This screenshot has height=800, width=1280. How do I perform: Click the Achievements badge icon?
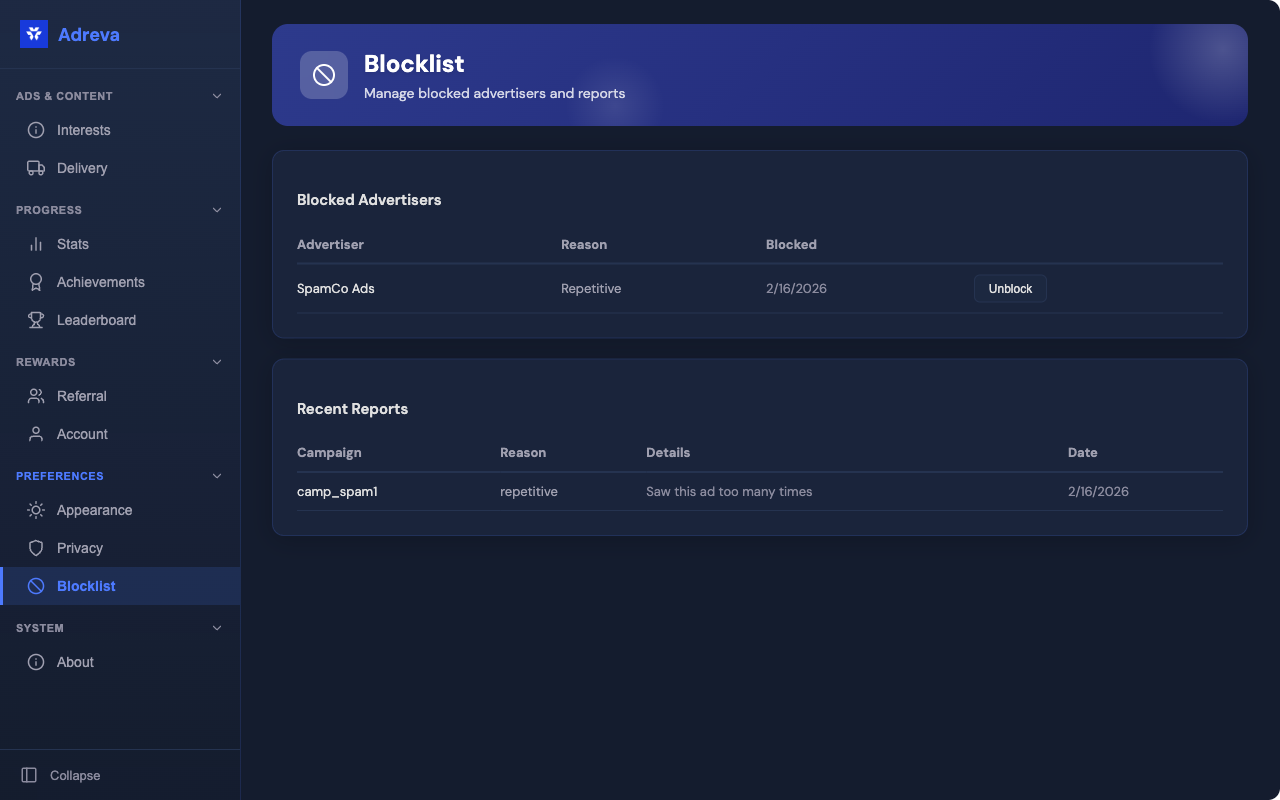36,282
